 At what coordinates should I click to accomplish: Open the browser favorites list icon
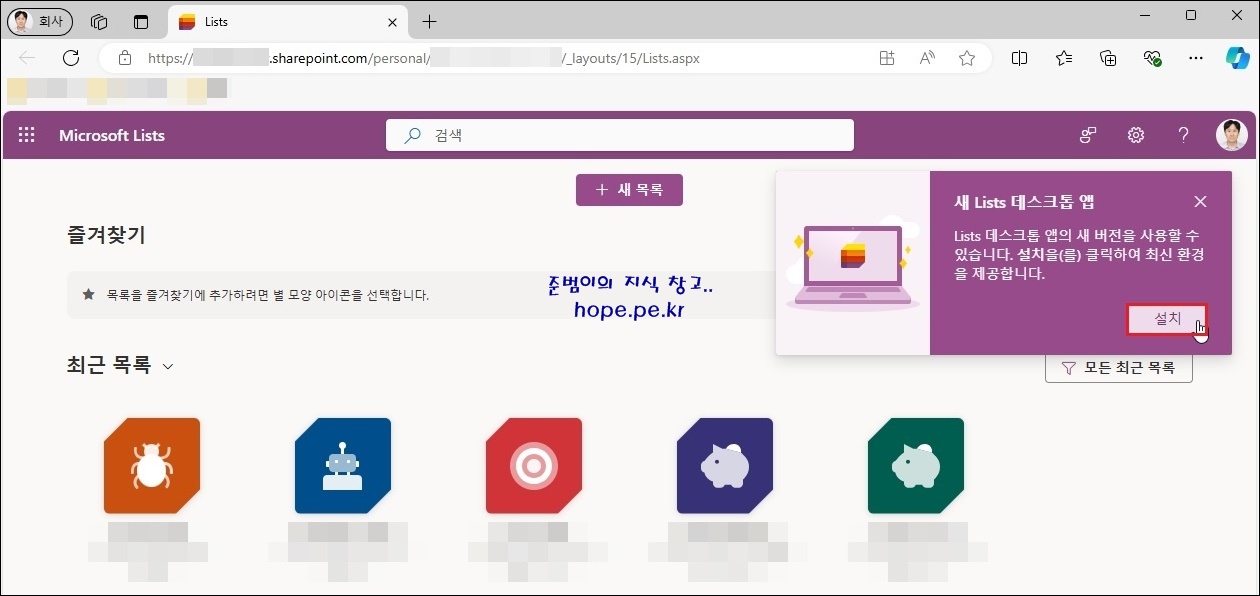coord(1064,58)
